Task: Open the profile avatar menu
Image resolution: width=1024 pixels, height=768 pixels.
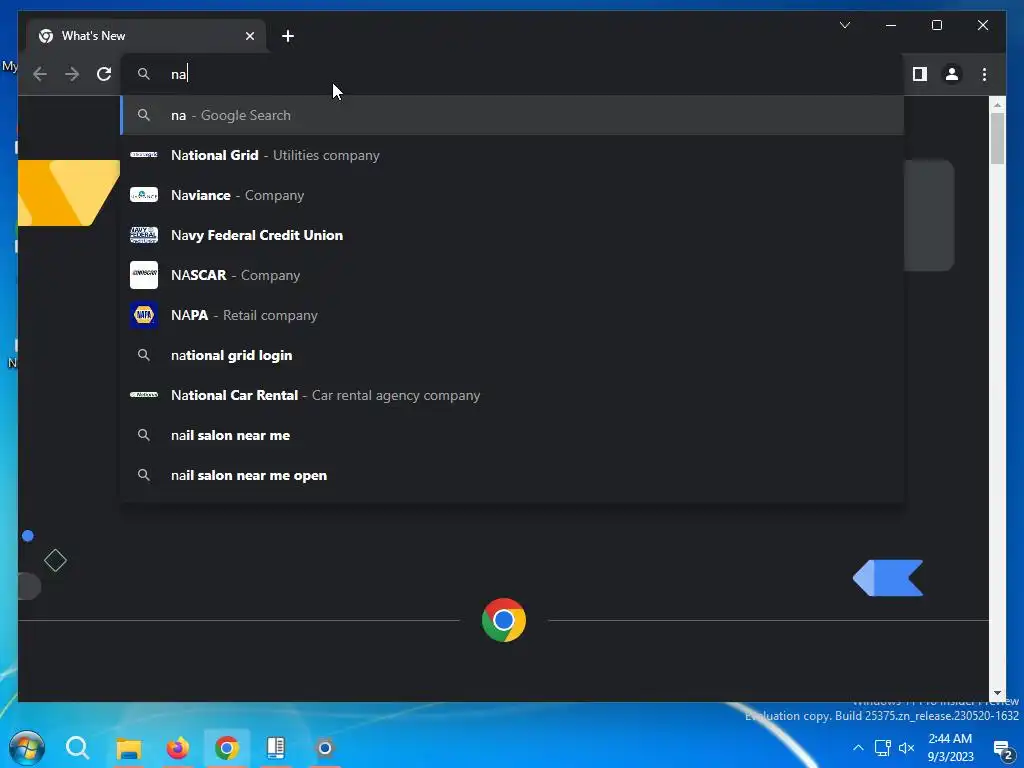Action: (x=952, y=74)
